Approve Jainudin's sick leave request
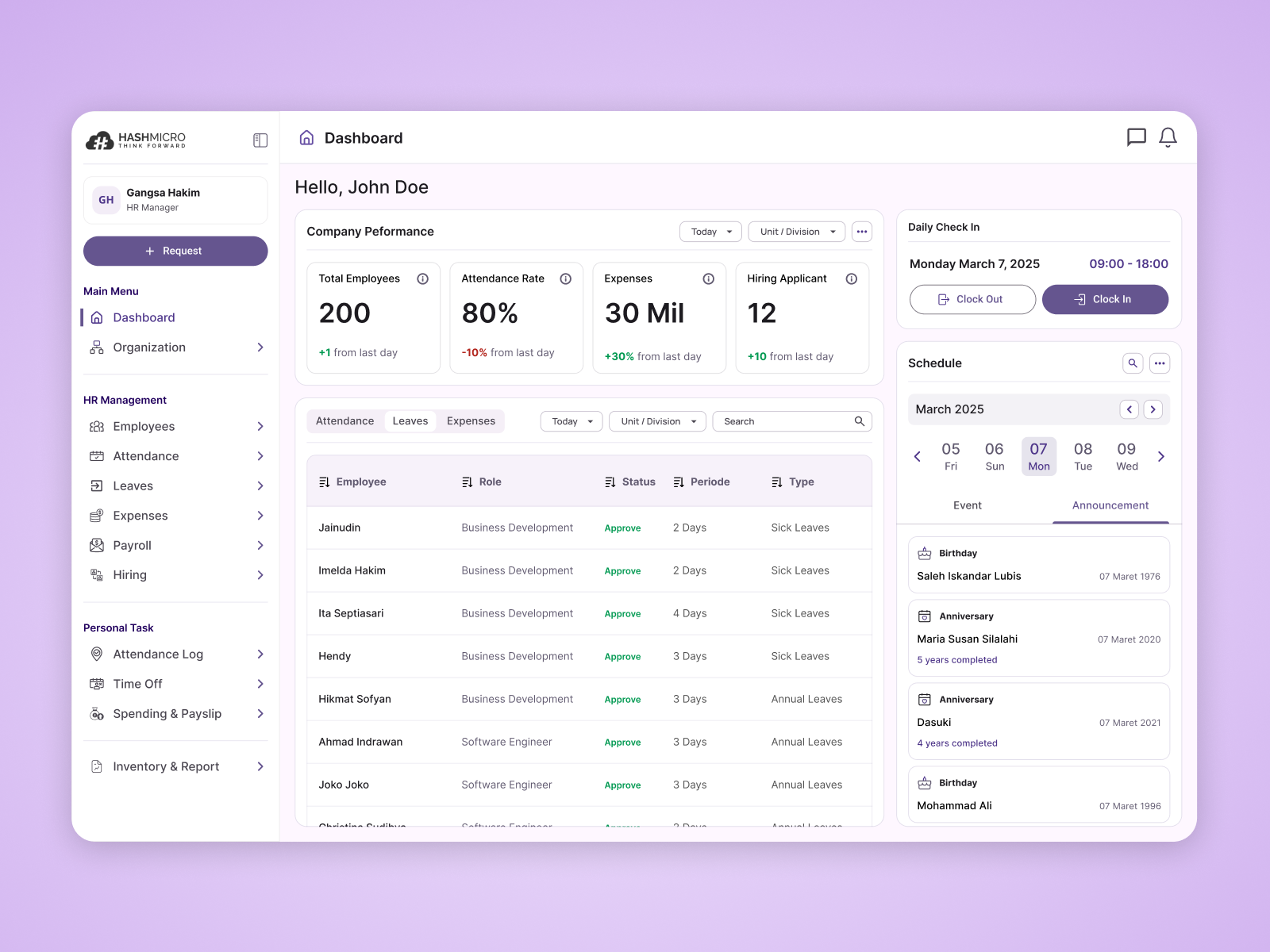The width and height of the screenshot is (1270, 952). click(622, 528)
